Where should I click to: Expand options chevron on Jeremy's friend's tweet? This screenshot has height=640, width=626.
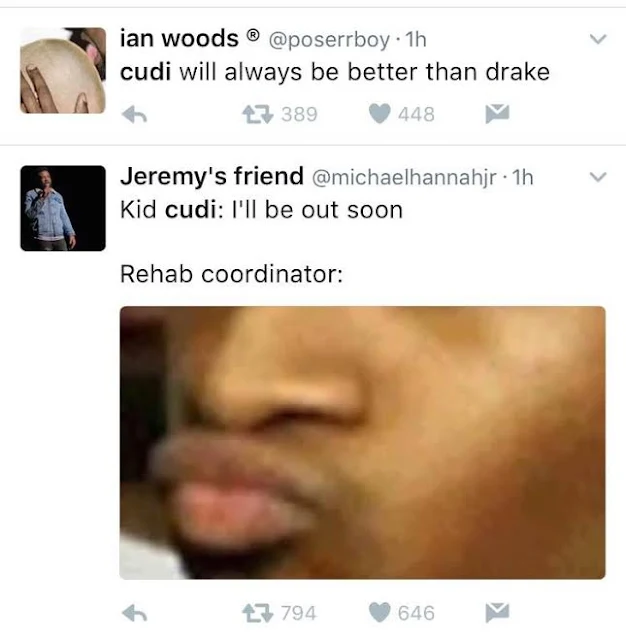click(x=598, y=177)
